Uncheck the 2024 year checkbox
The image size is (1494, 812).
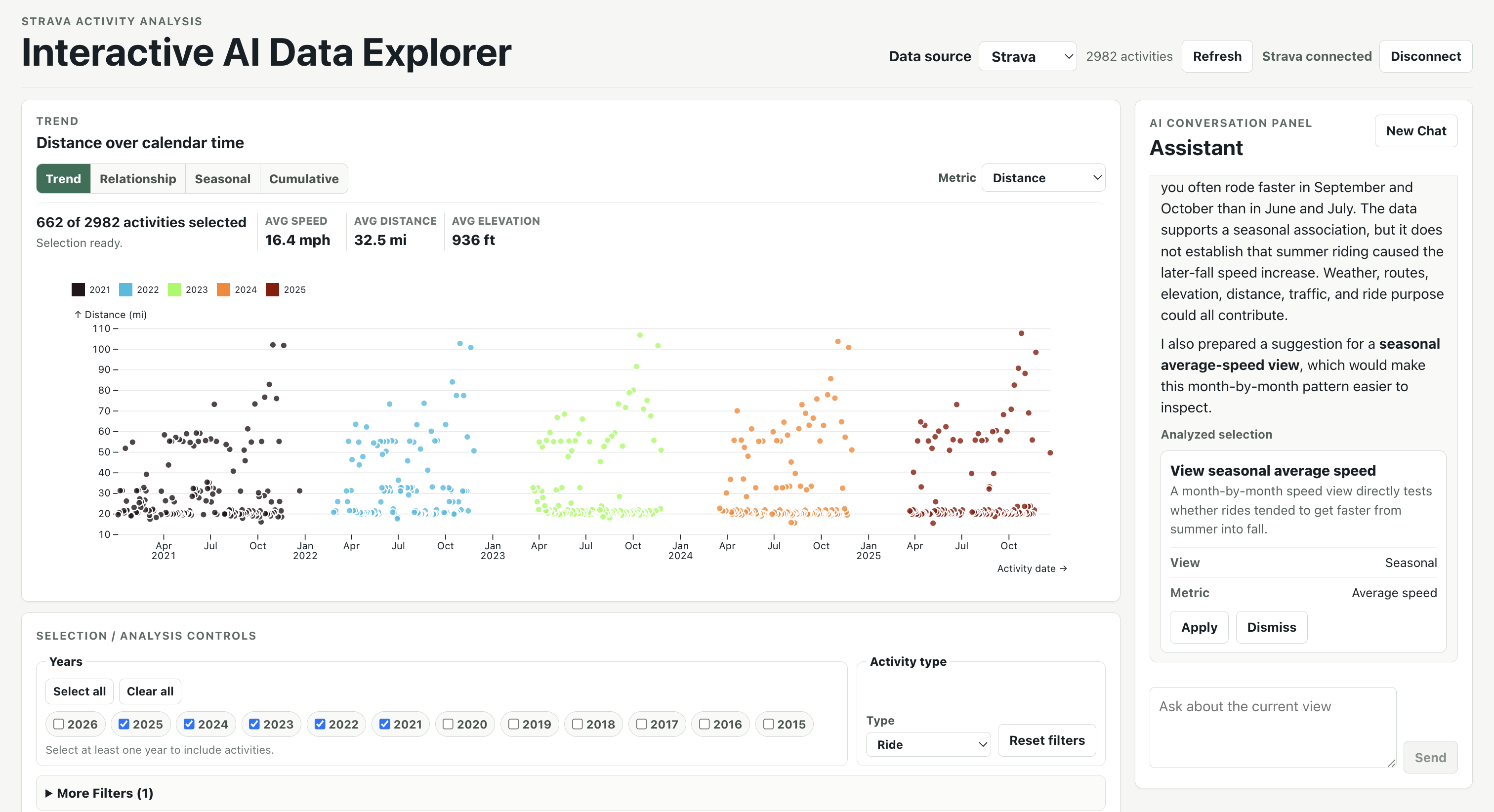click(x=189, y=724)
